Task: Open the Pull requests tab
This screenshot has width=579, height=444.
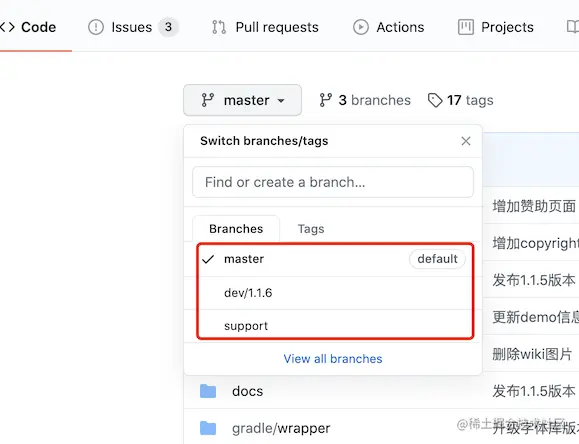Action: pyautogui.click(x=265, y=27)
